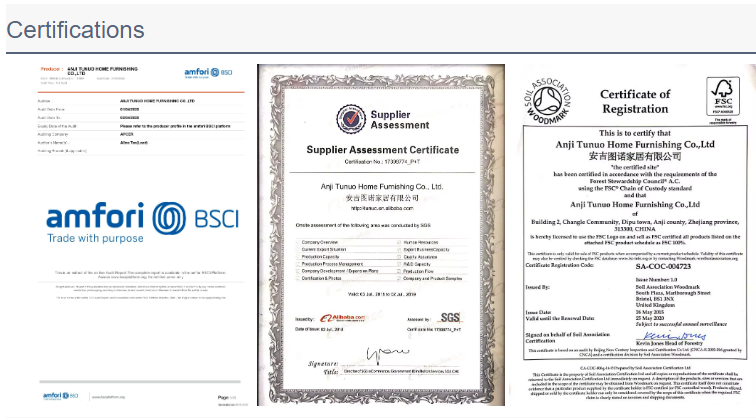This screenshot has height=418, width=756.
Task: Click the Kevin Jones signature on the FSC certificate
Action: click(x=675, y=336)
